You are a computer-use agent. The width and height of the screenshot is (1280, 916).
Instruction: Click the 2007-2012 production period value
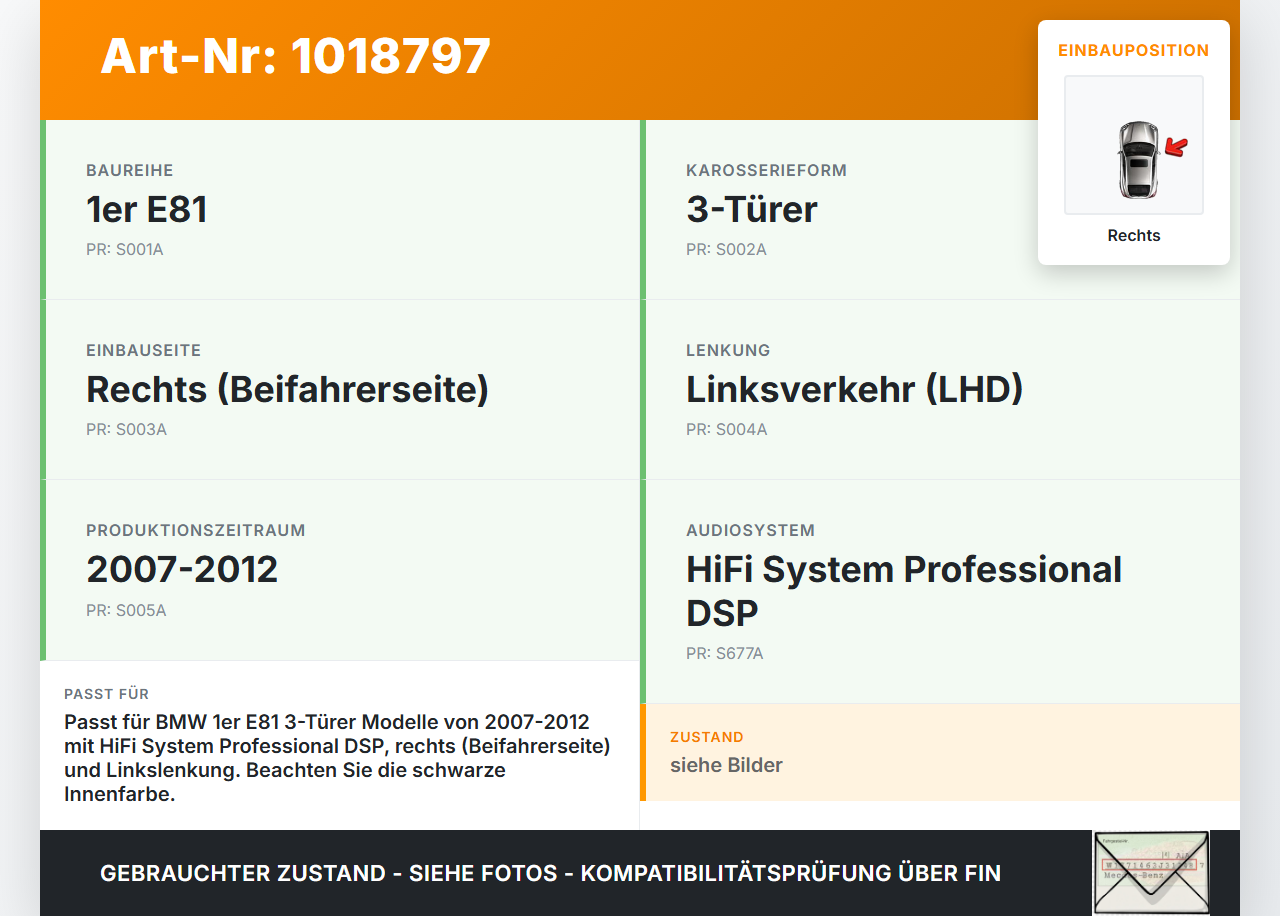[x=182, y=569]
